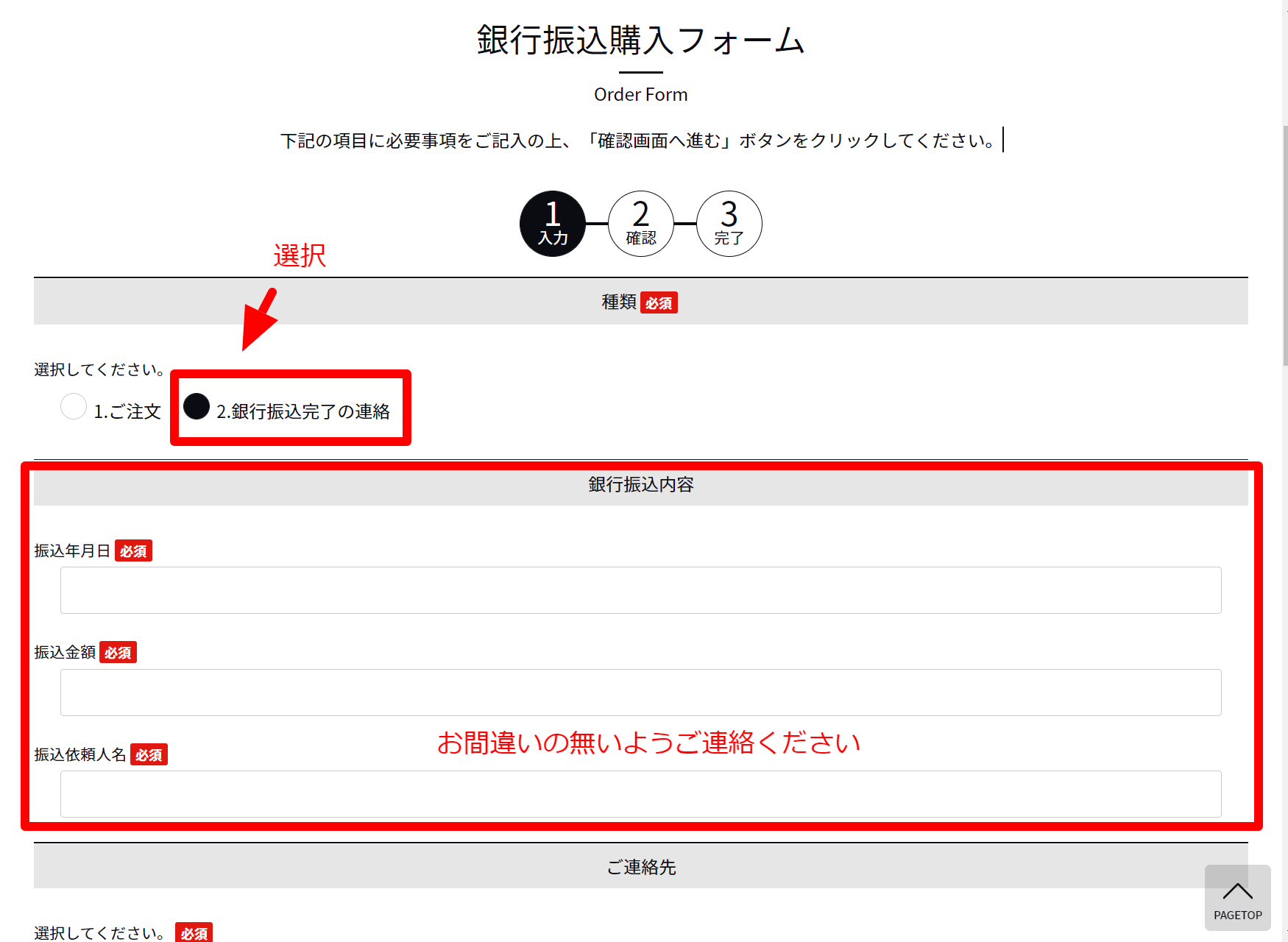Viewport: 1288px width, 942px height.
Task: Click the 必須 badge beside 振込年月日
Action: click(133, 551)
